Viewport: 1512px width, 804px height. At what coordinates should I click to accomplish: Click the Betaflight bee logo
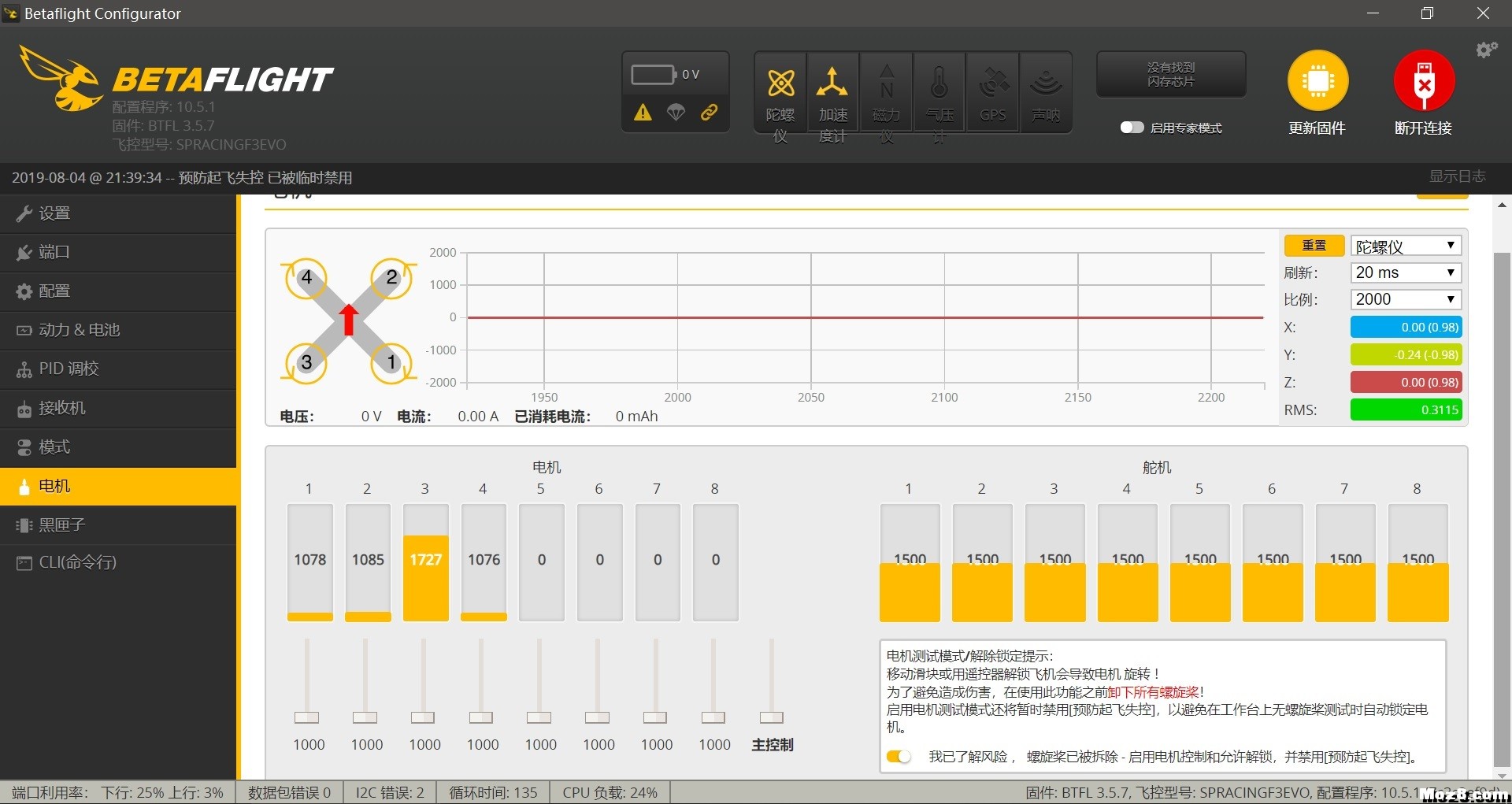[61, 78]
